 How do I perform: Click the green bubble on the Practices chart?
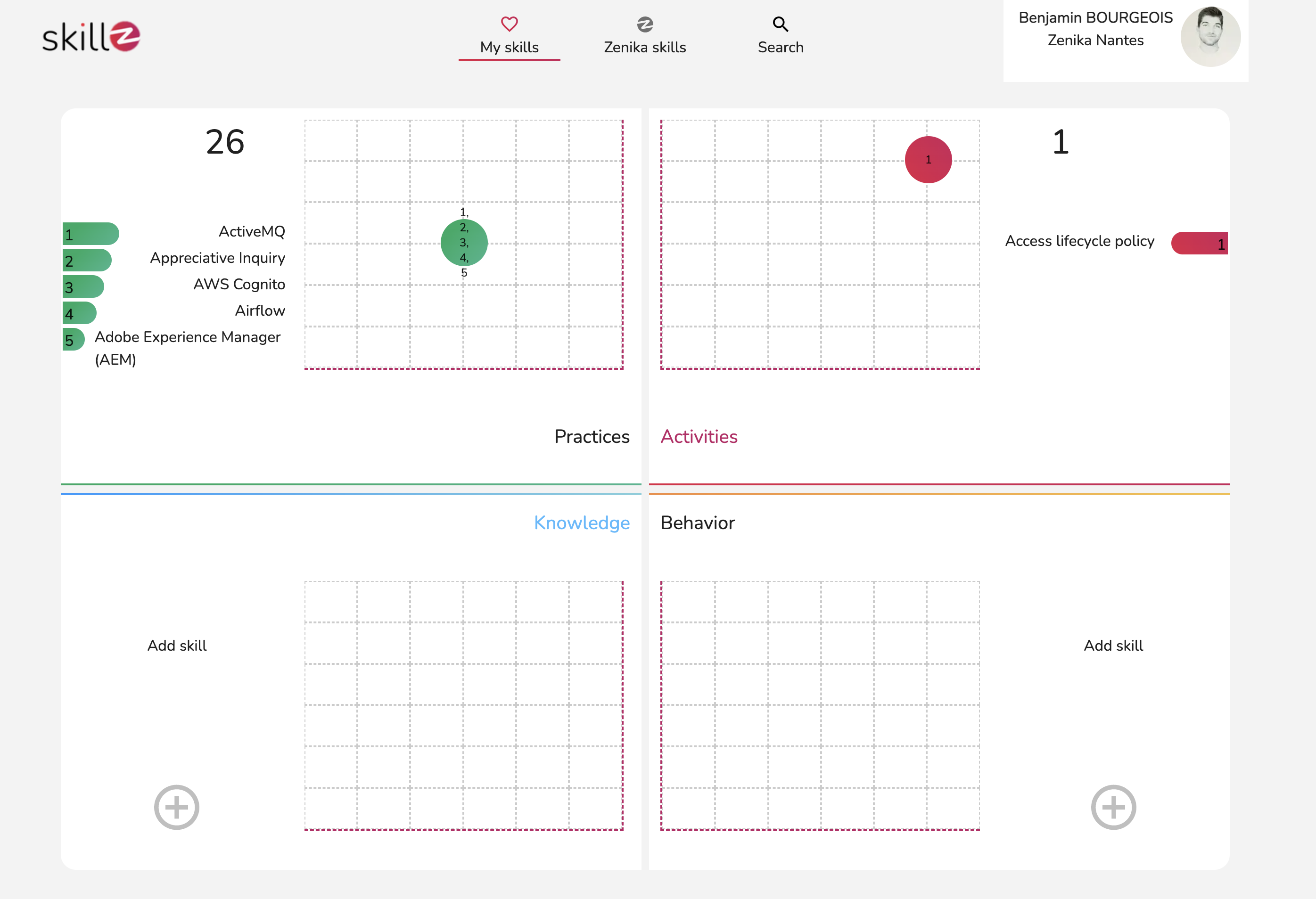coord(464,243)
